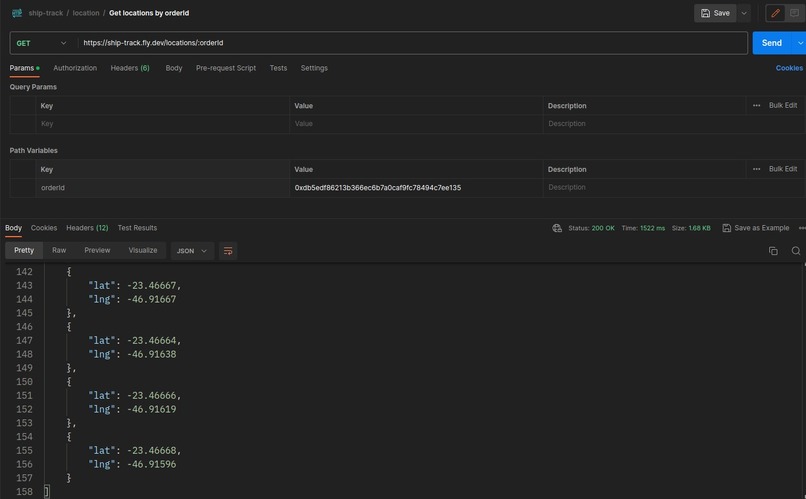Select the Raw view button
Screen dimensions: 806x499
point(59,250)
